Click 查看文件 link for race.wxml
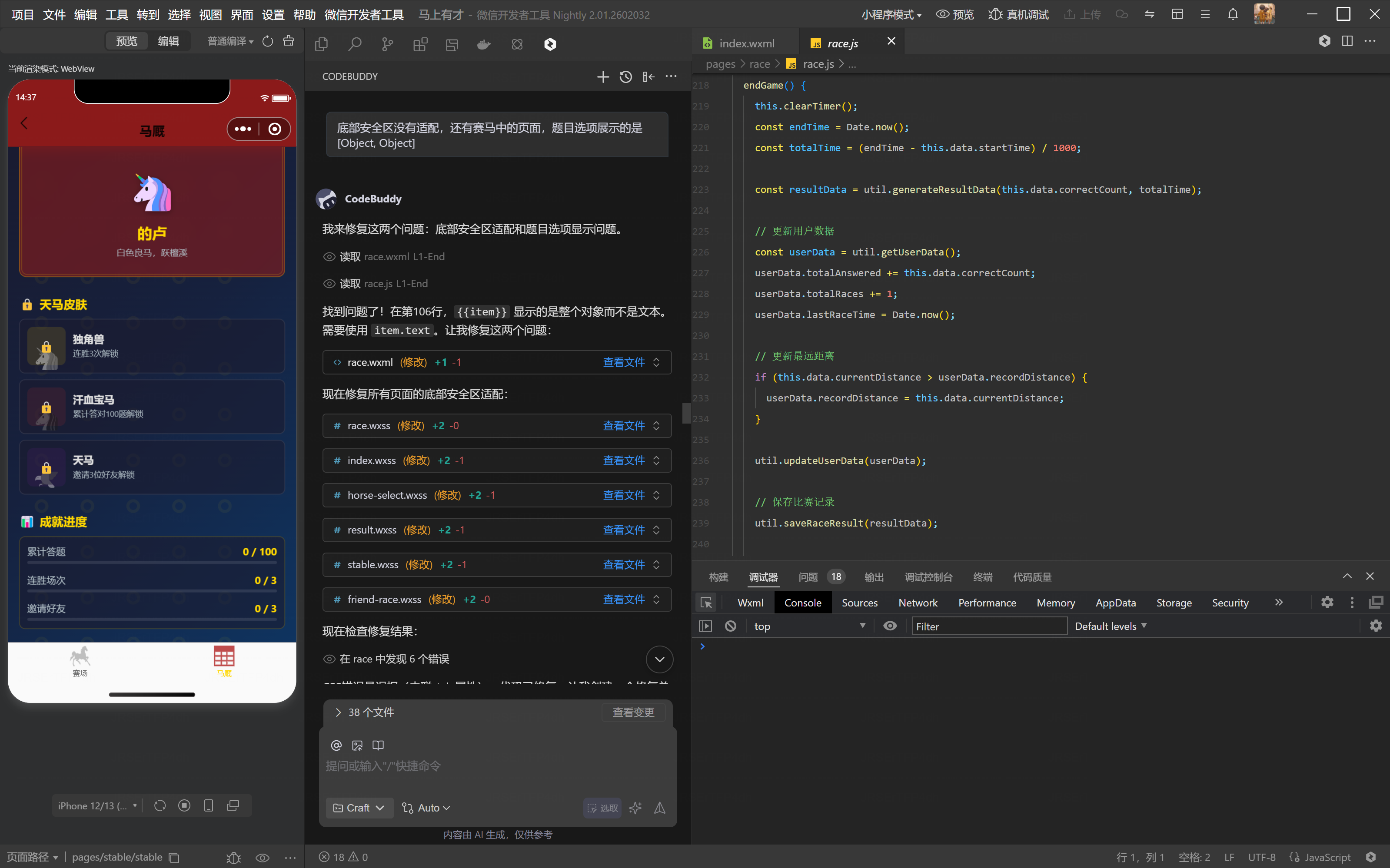 point(624,362)
